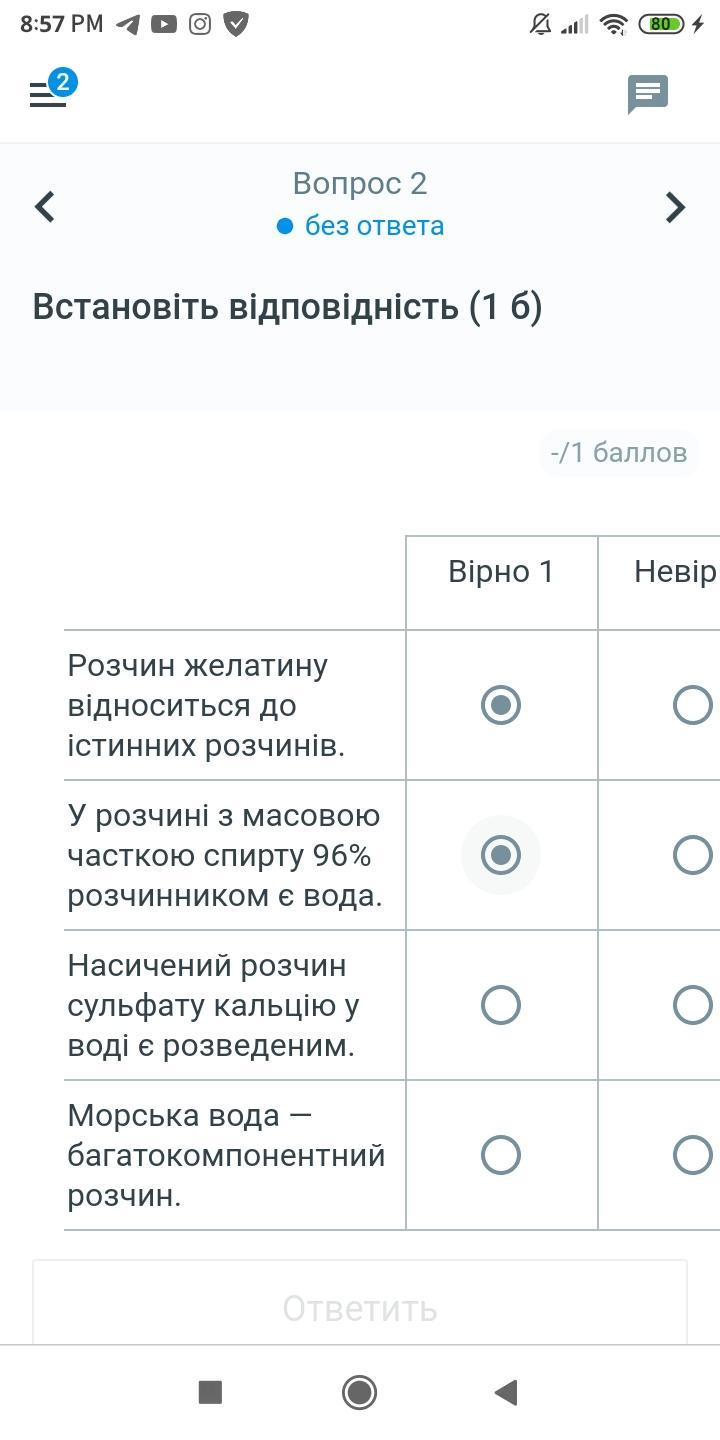Open the hamburger menu with badge 2
The width and height of the screenshot is (720, 1440).
48,93
